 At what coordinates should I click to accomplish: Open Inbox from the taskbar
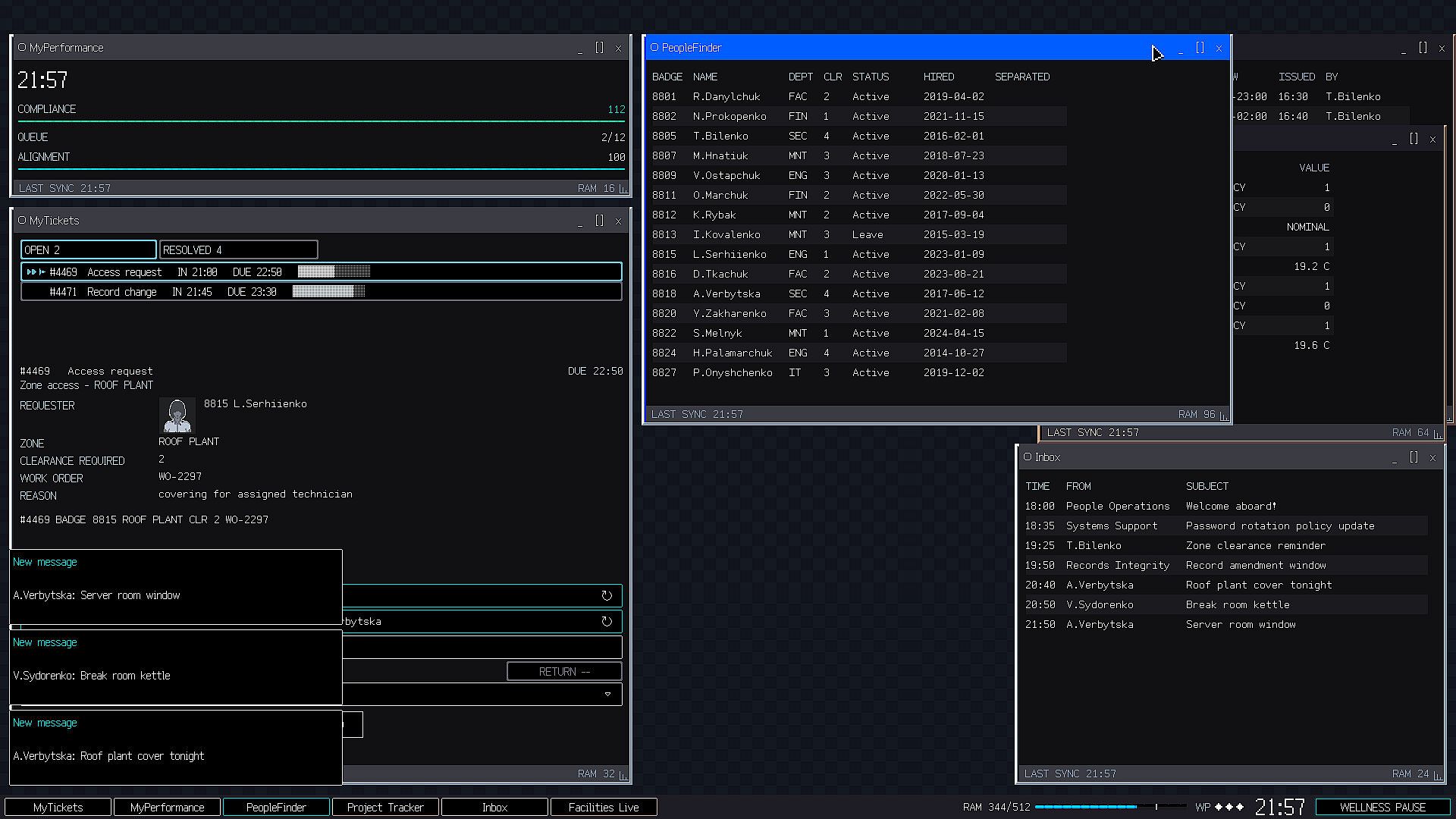pyautogui.click(x=494, y=807)
